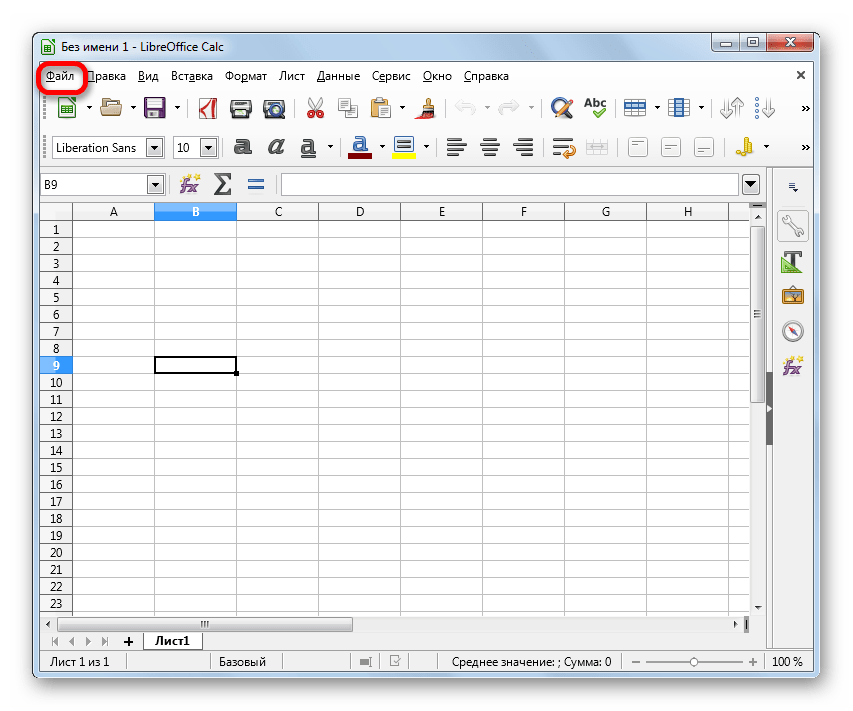Toggle Bold text formatting
Image resolution: width=853 pixels, height=711 pixels.
point(242,147)
